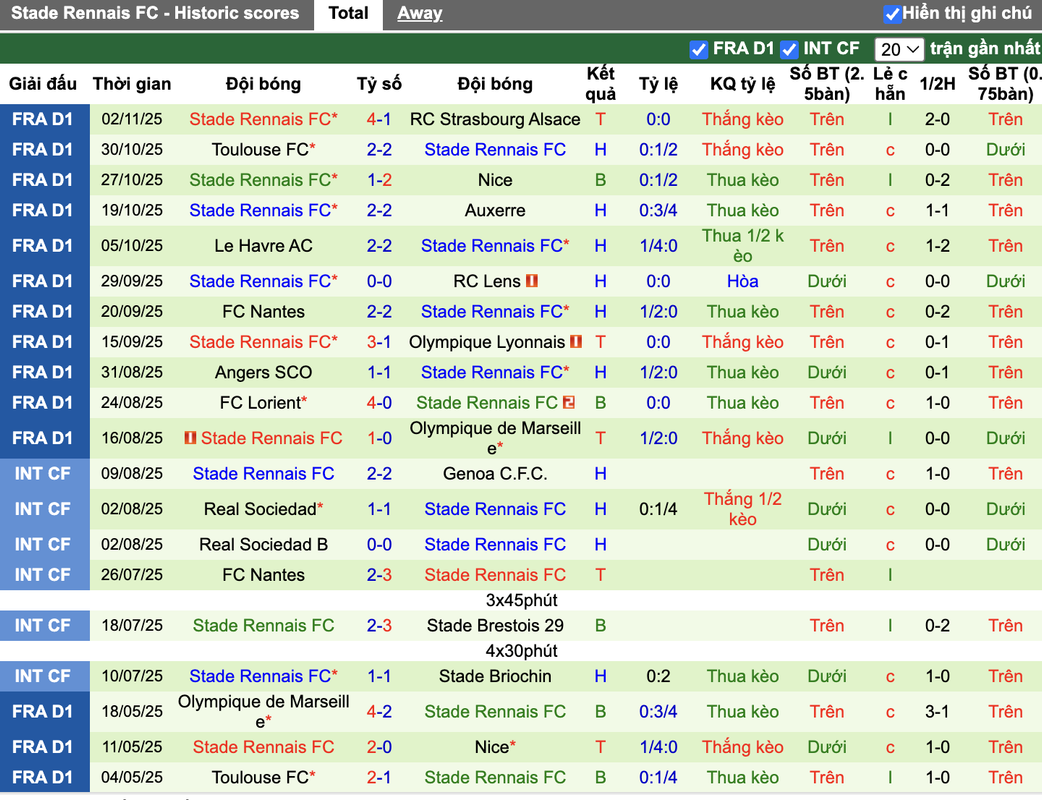Open RC Strasbourg Alsace team link
This screenshot has height=800, width=1042.
pos(495,120)
